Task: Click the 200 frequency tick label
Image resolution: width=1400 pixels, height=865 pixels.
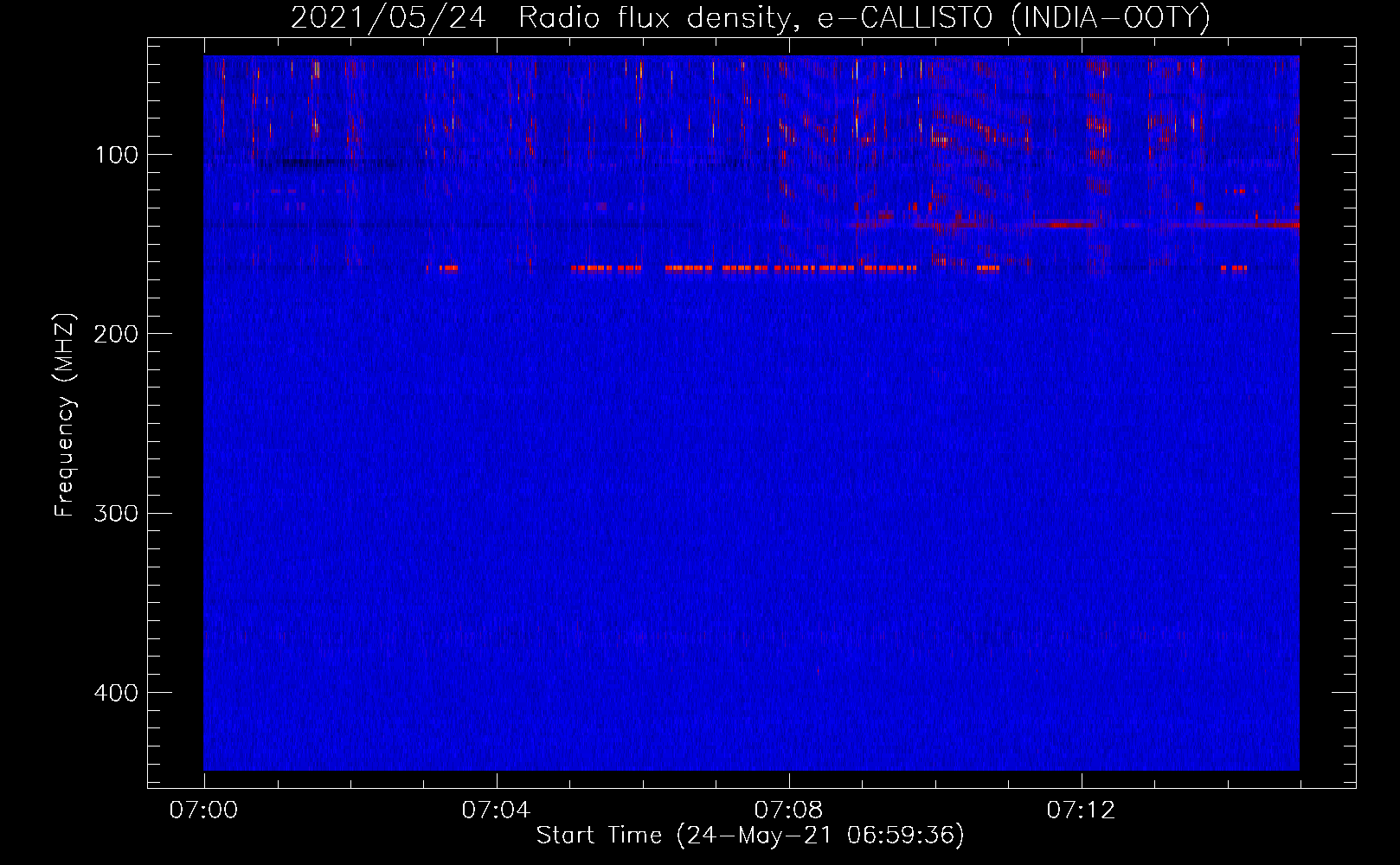Action: pos(115,334)
